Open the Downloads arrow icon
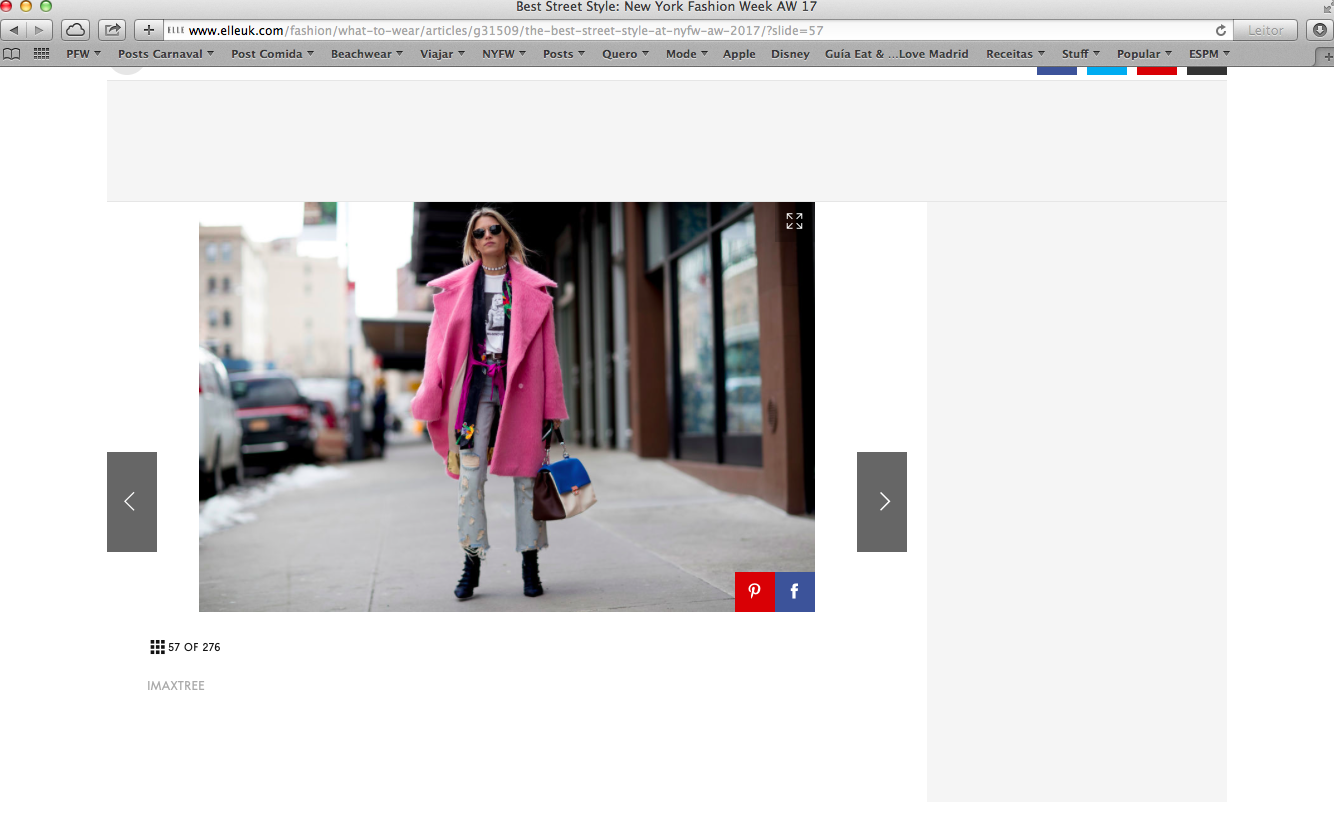This screenshot has width=1334, height=830. [1320, 30]
